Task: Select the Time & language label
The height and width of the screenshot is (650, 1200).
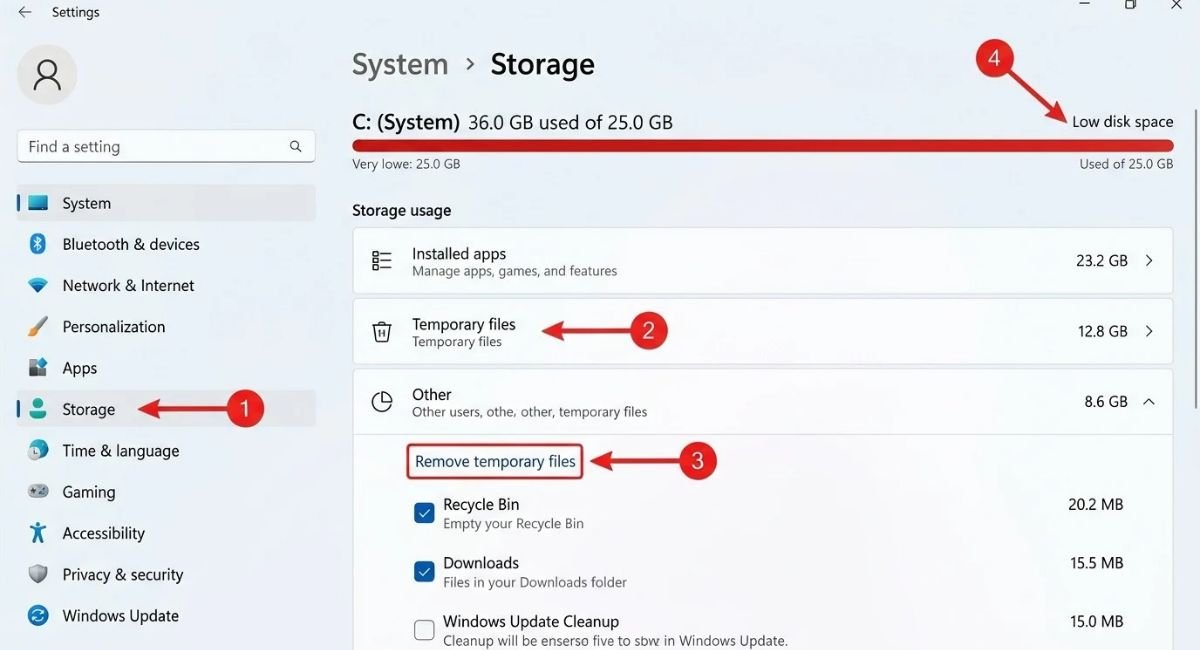Action: [121, 450]
